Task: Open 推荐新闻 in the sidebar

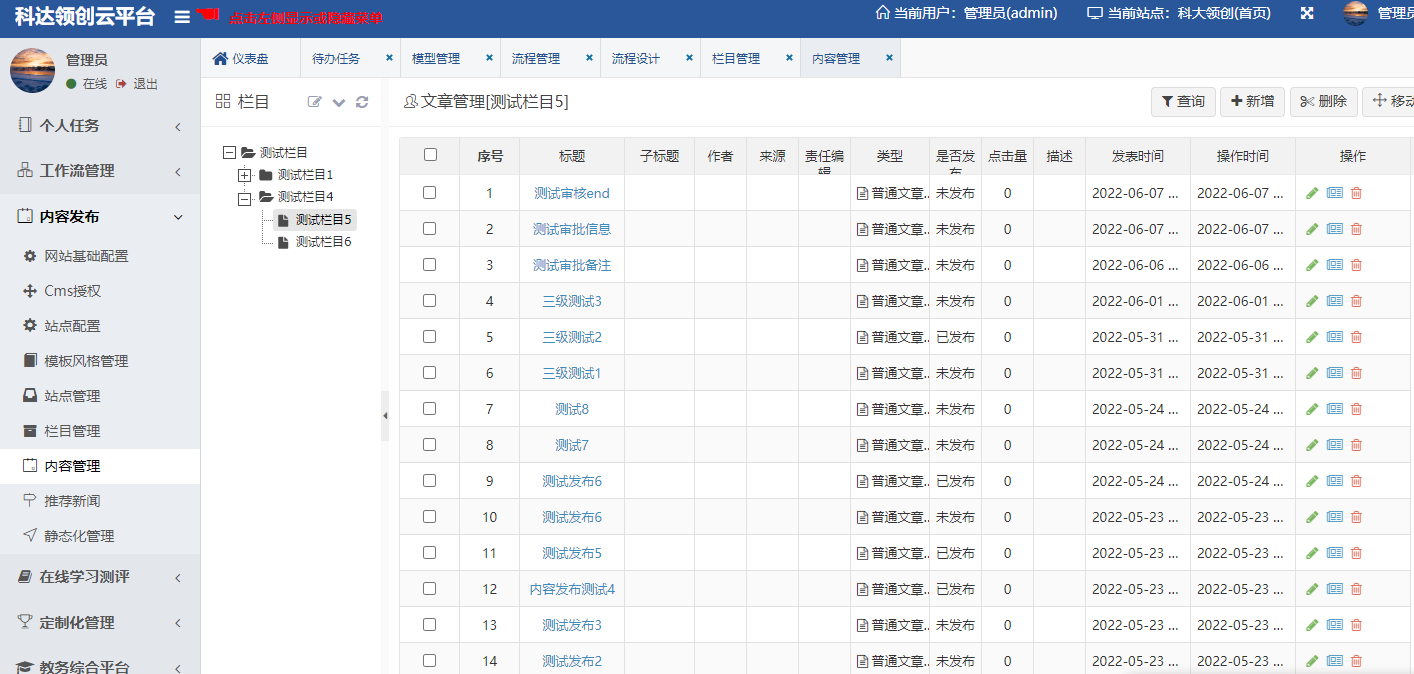Action: click(x=72, y=501)
